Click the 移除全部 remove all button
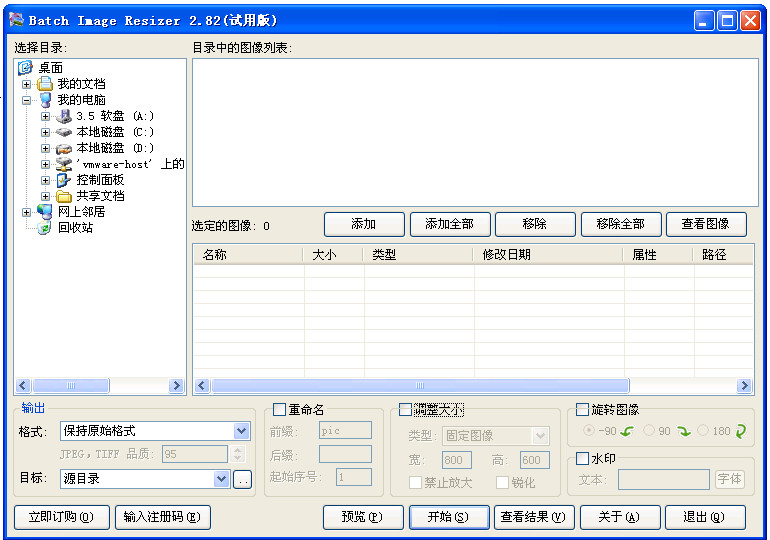This screenshot has width=770, height=540. pyautogui.click(x=621, y=224)
